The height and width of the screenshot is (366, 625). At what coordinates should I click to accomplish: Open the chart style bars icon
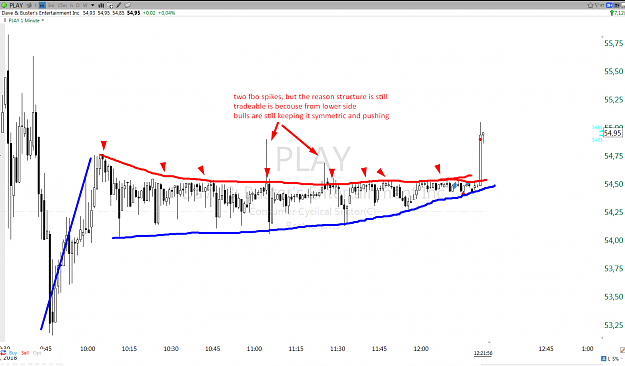point(101,6)
